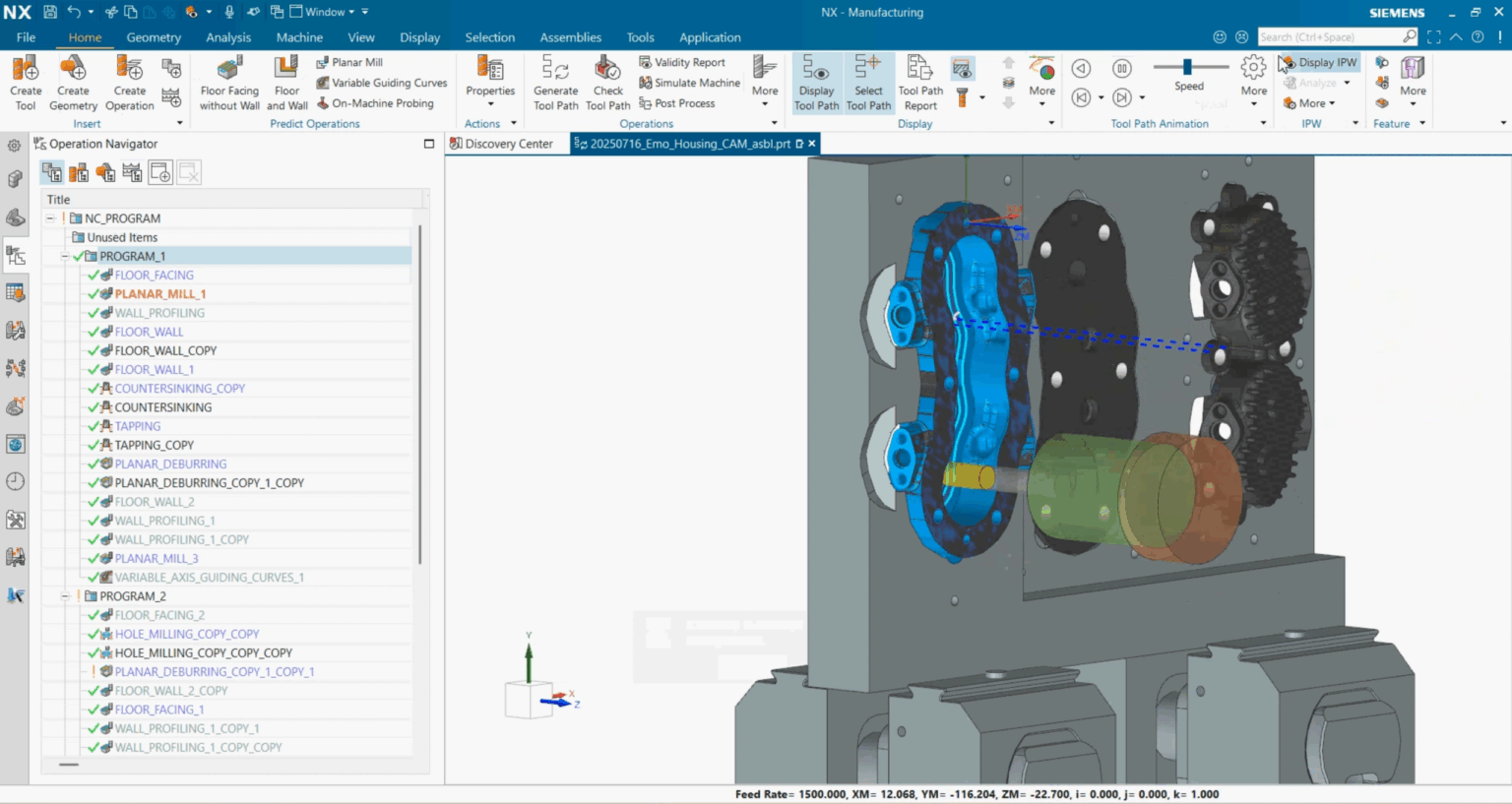The image size is (1512, 804).
Task: Switch navigator to Machine Tool view icon
Action: click(79, 173)
